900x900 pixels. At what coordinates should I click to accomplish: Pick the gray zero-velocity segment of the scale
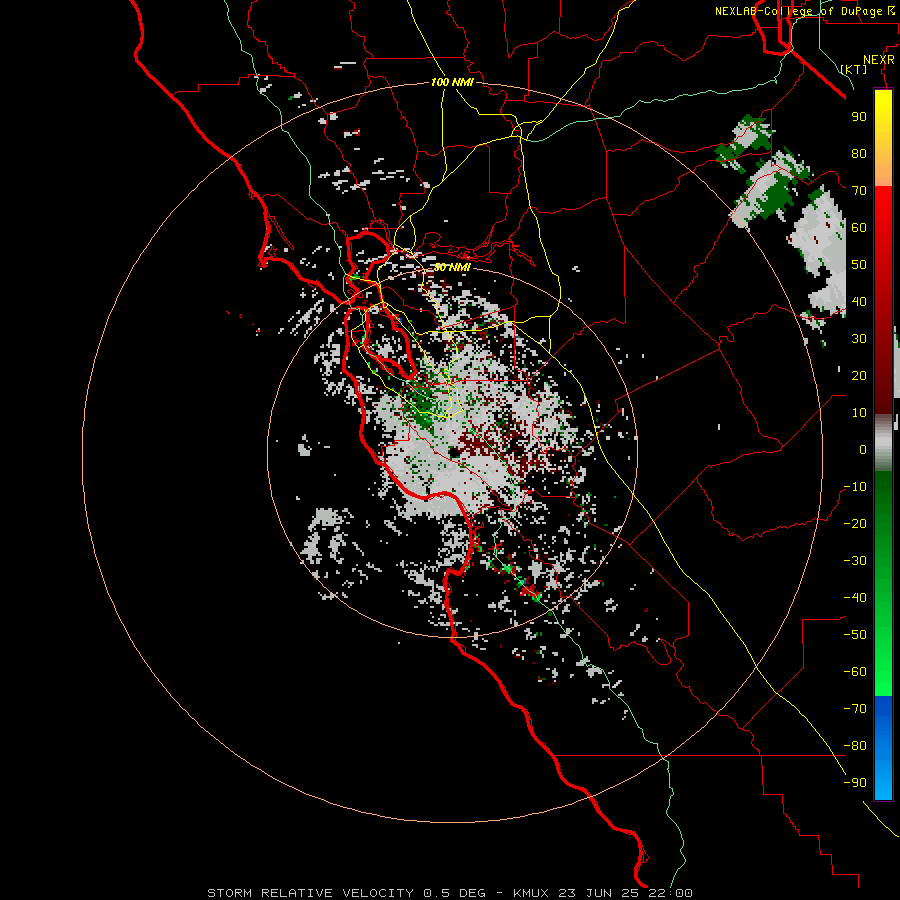click(883, 442)
